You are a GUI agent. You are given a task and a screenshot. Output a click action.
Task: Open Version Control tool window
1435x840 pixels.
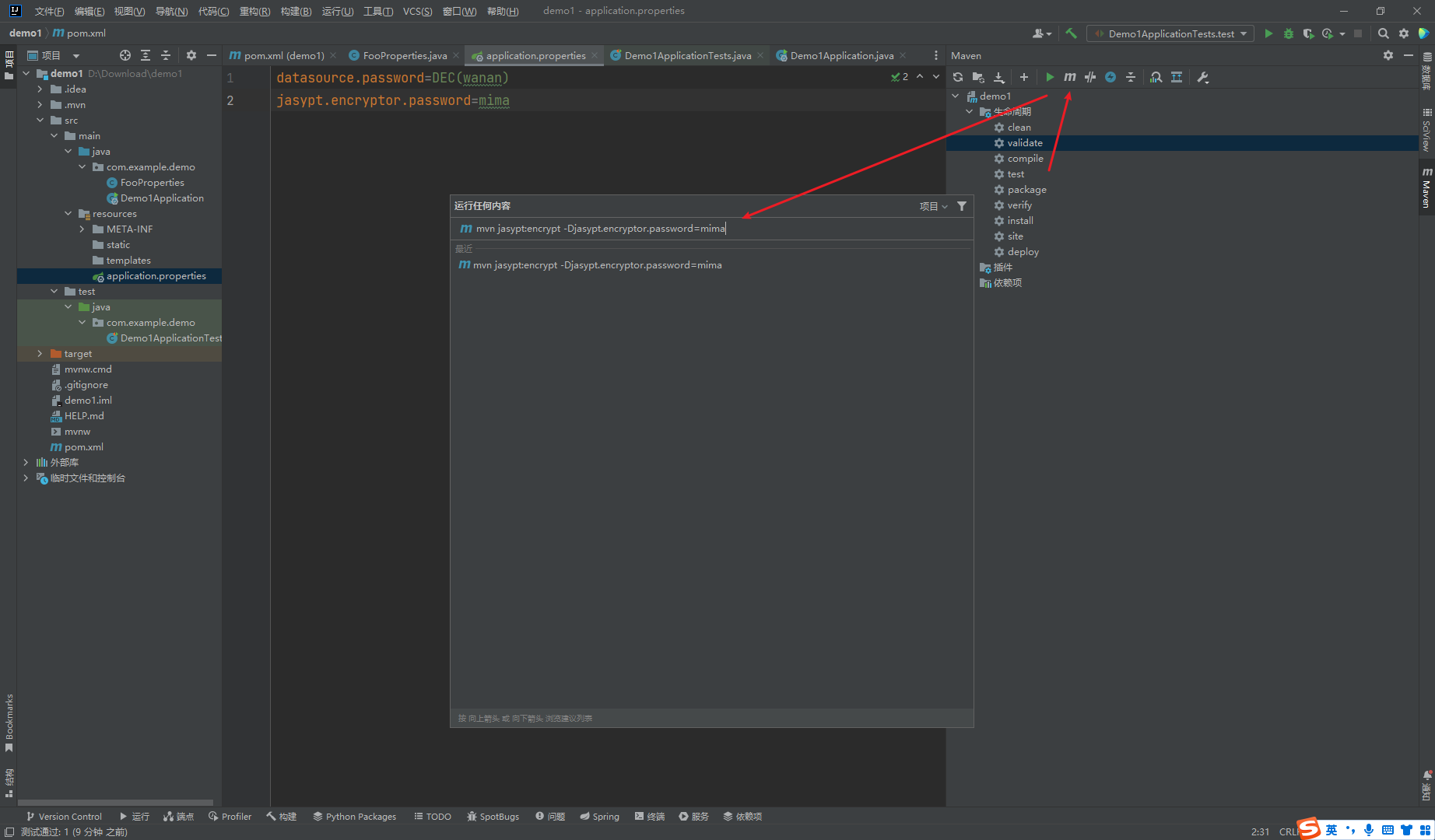tap(64, 816)
